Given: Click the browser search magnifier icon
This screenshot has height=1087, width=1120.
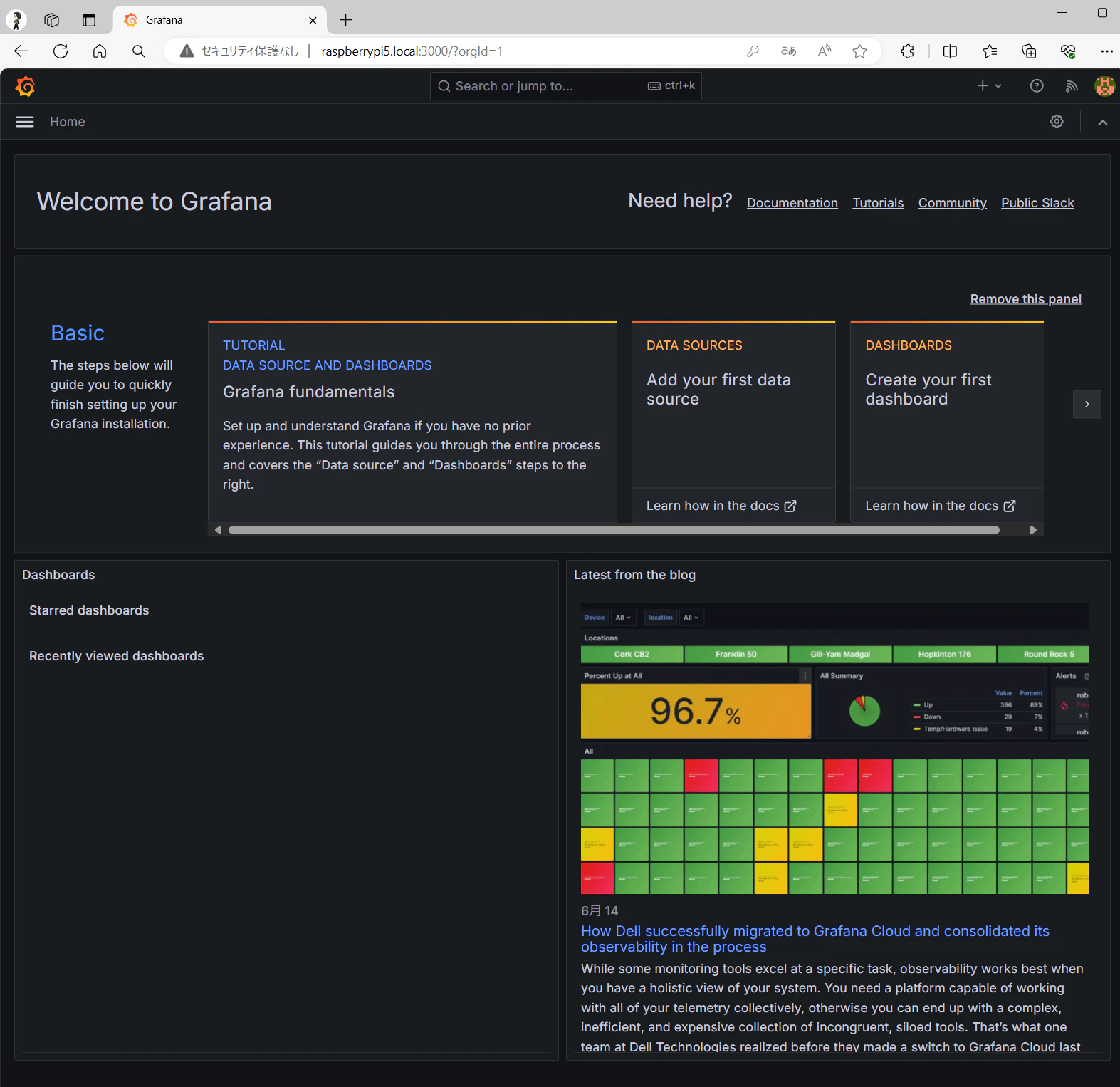Looking at the screenshot, I should coord(139,51).
